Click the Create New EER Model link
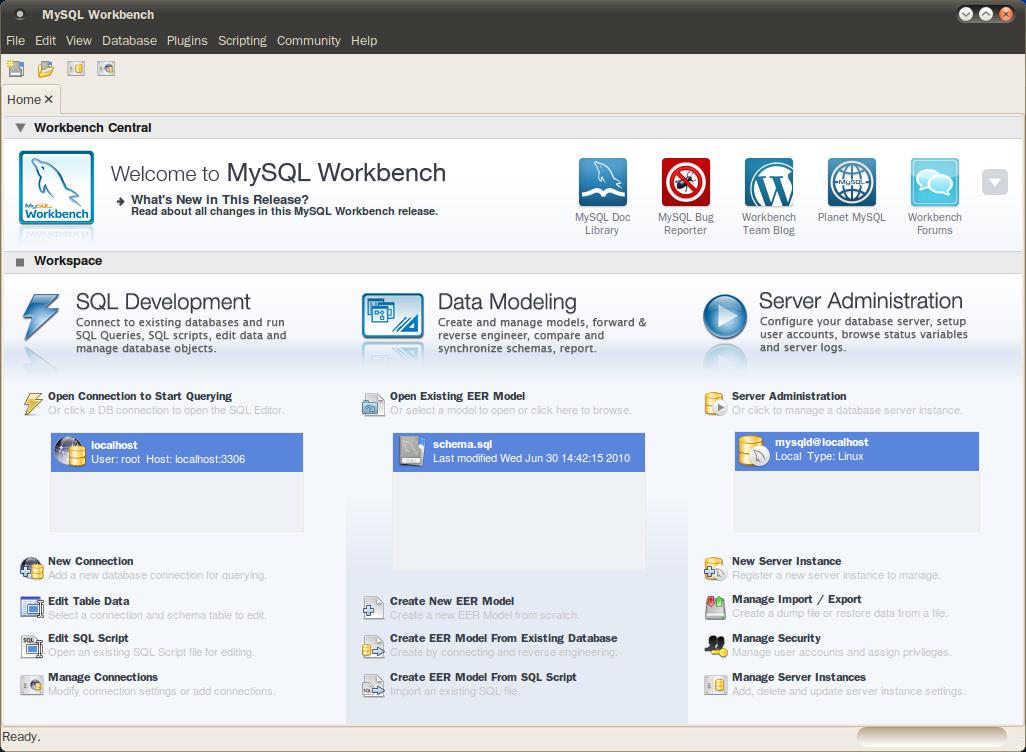Screen dimensions: 1026x752 (452, 601)
